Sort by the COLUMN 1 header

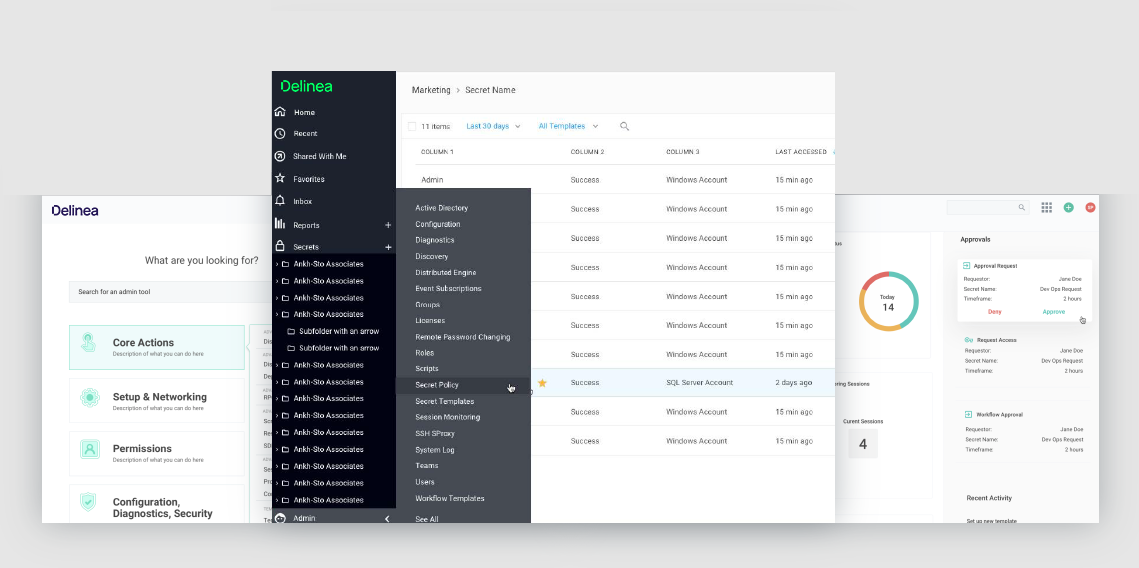437,152
